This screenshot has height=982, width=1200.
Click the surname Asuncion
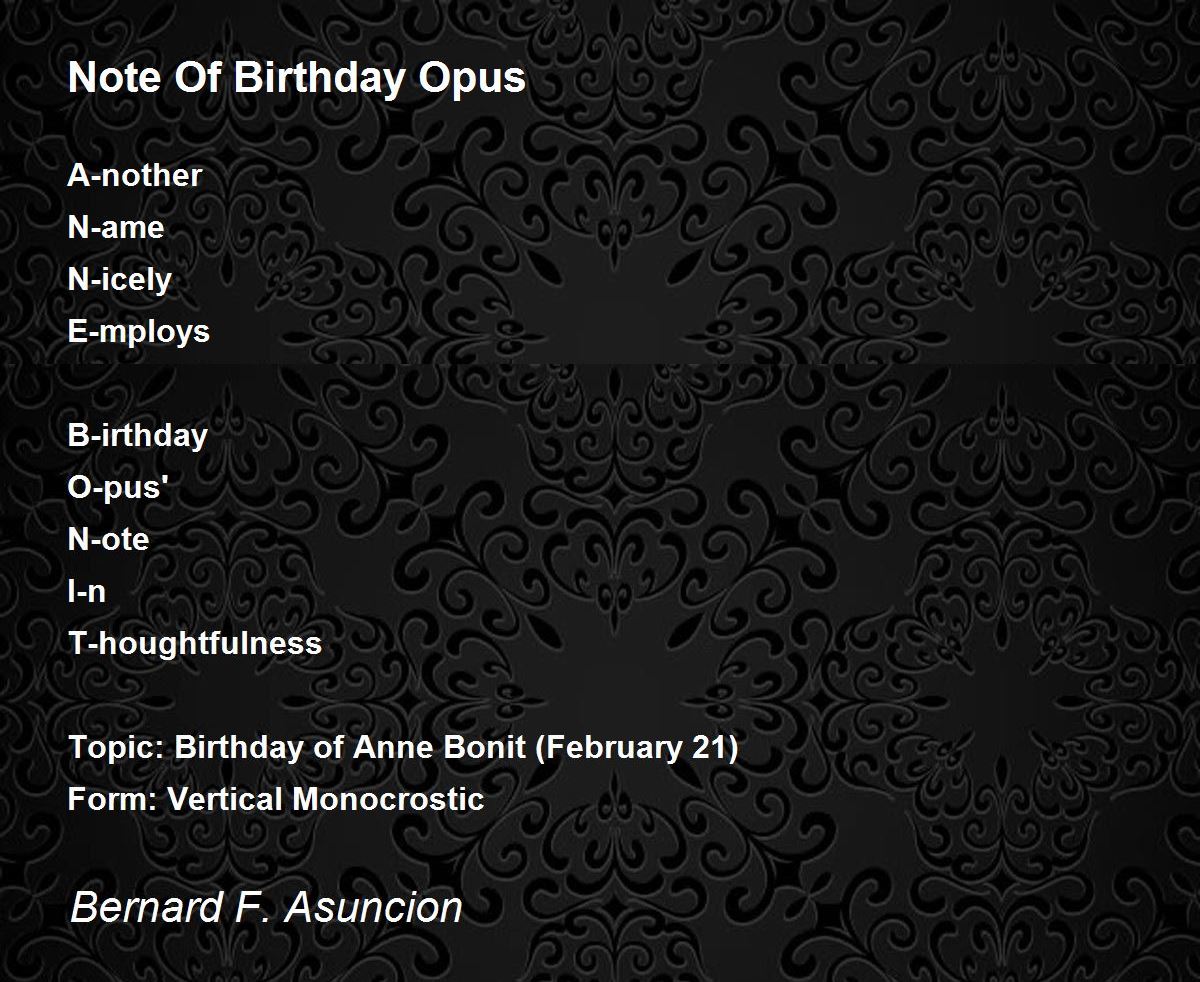[x=374, y=908]
